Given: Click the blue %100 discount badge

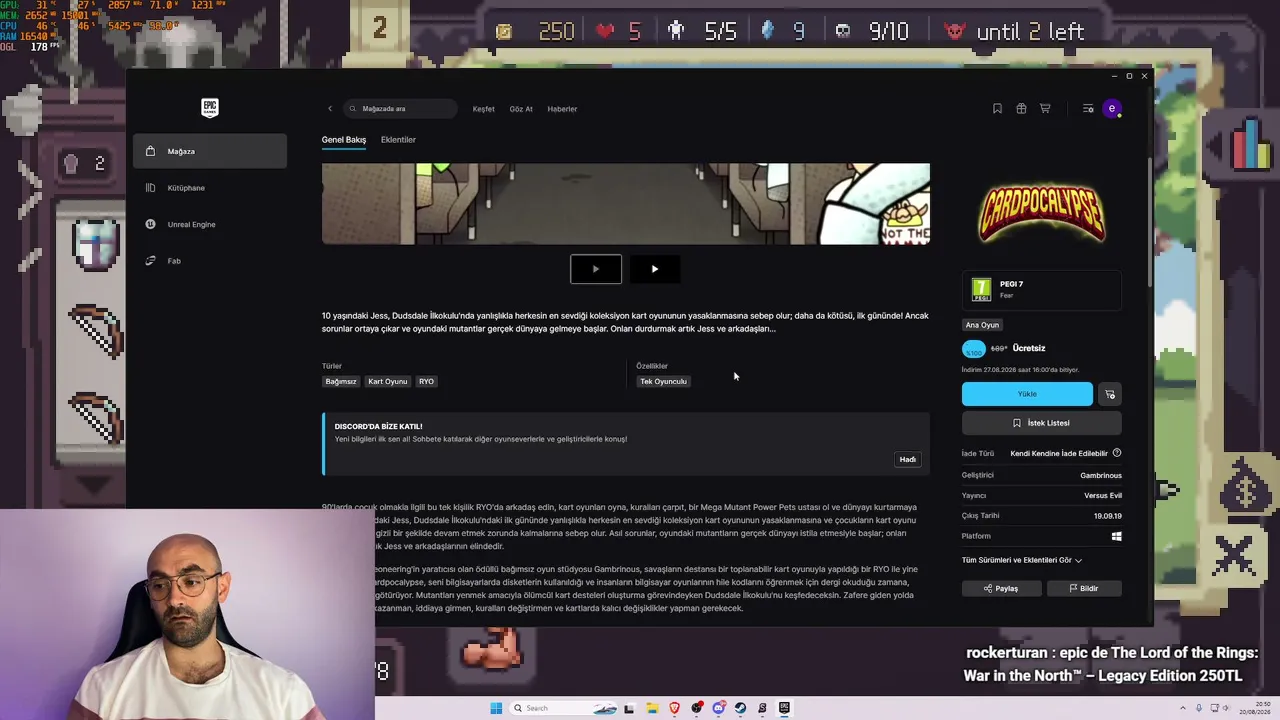Looking at the screenshot, I should pos(973,349).
